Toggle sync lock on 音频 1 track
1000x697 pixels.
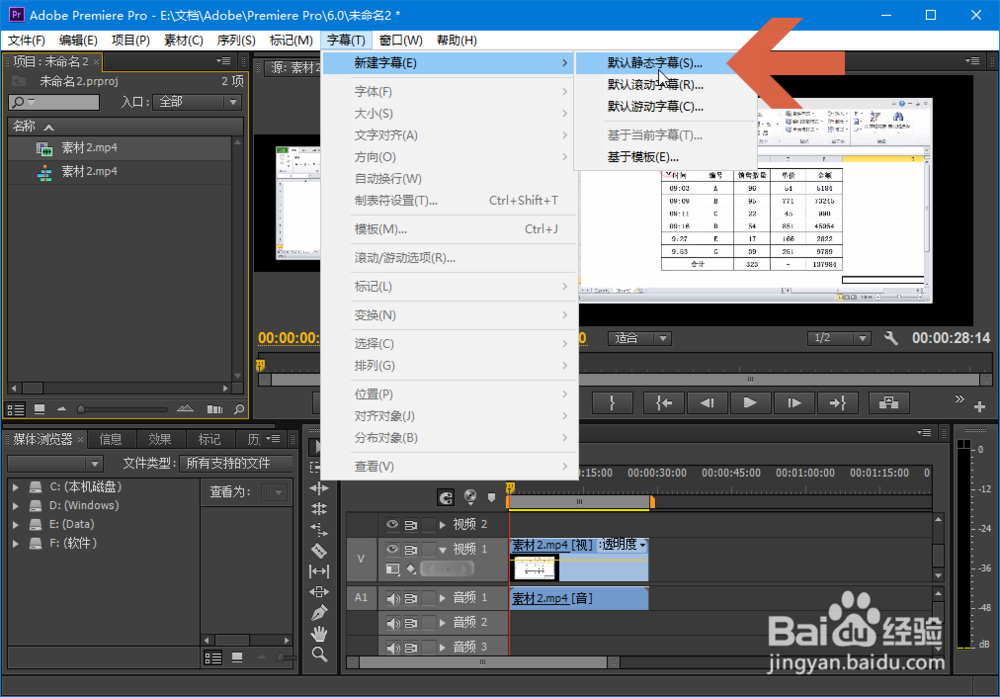click(411, 598)
